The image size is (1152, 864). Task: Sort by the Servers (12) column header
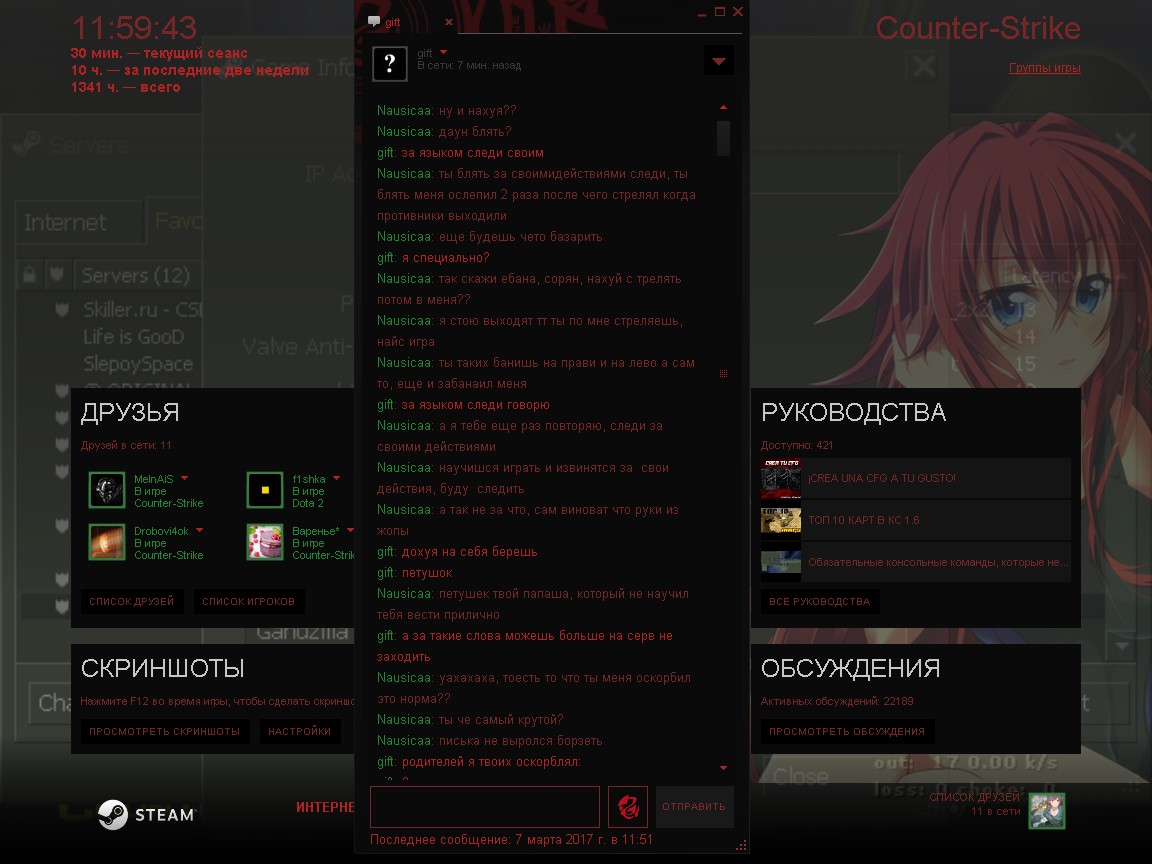(136, 276)
